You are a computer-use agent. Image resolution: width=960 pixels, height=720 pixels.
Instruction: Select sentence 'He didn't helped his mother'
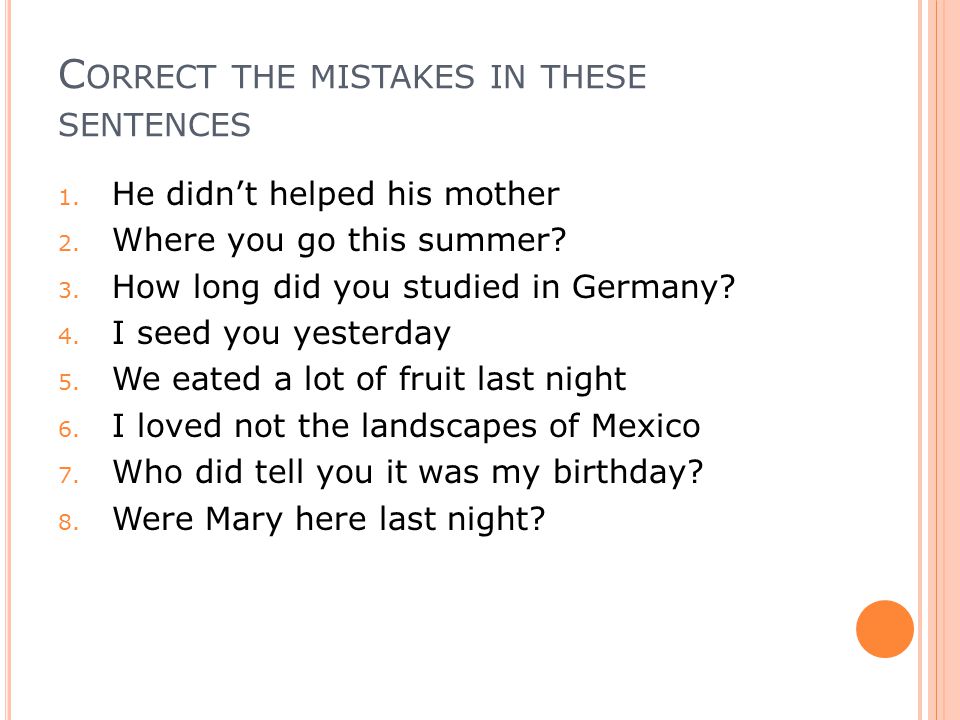(336, 194)
